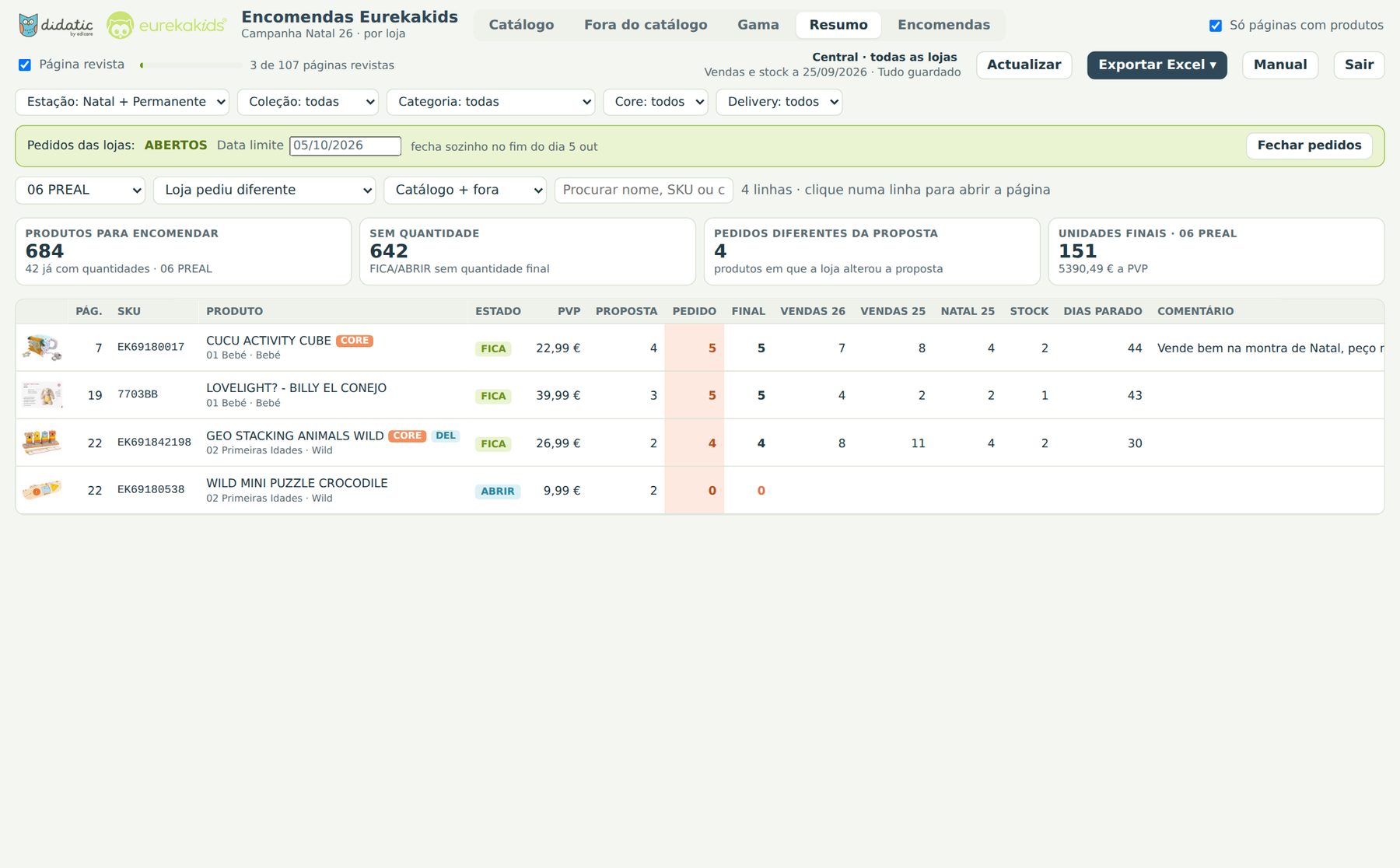Edit the Data limite date field

(x=345, y=145)
